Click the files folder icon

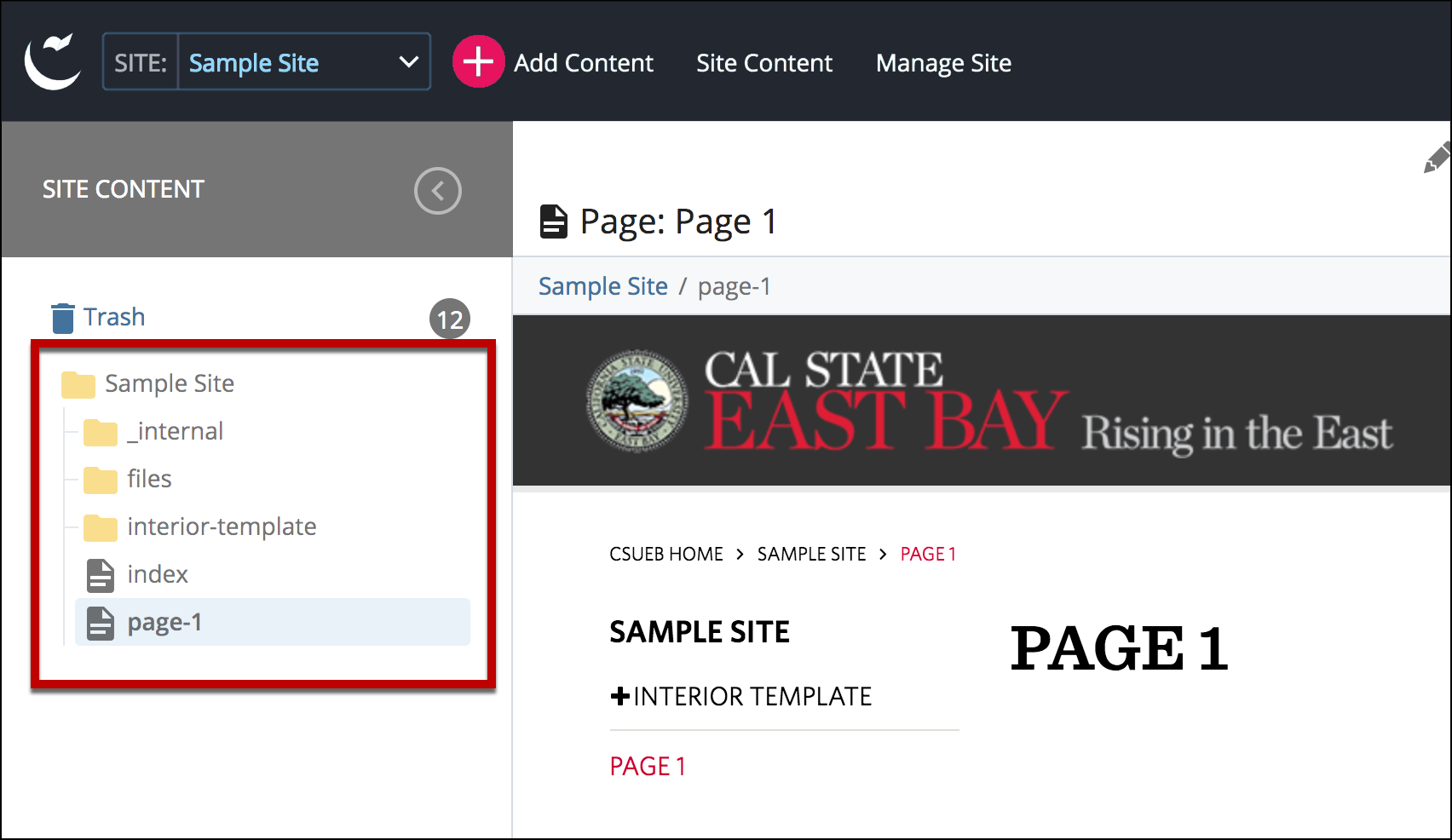point(101,480)
